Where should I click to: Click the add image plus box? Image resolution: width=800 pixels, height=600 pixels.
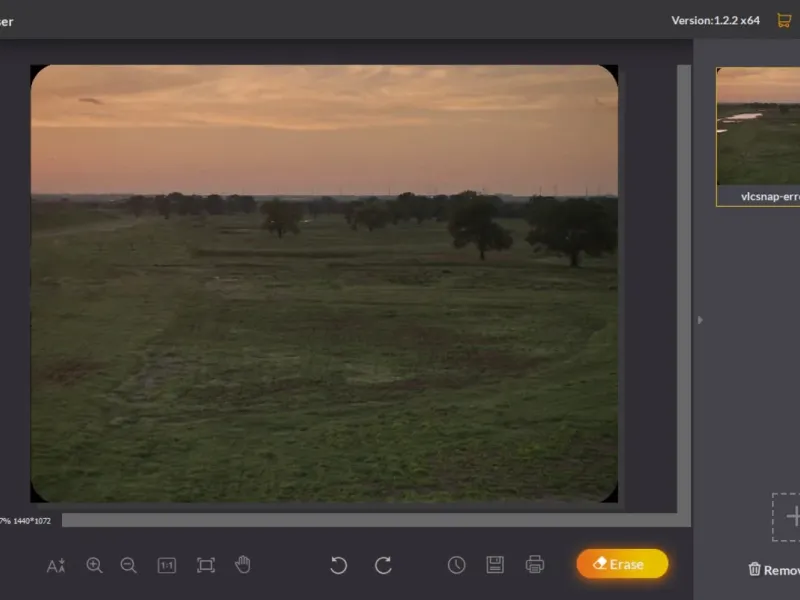point(788,516)
